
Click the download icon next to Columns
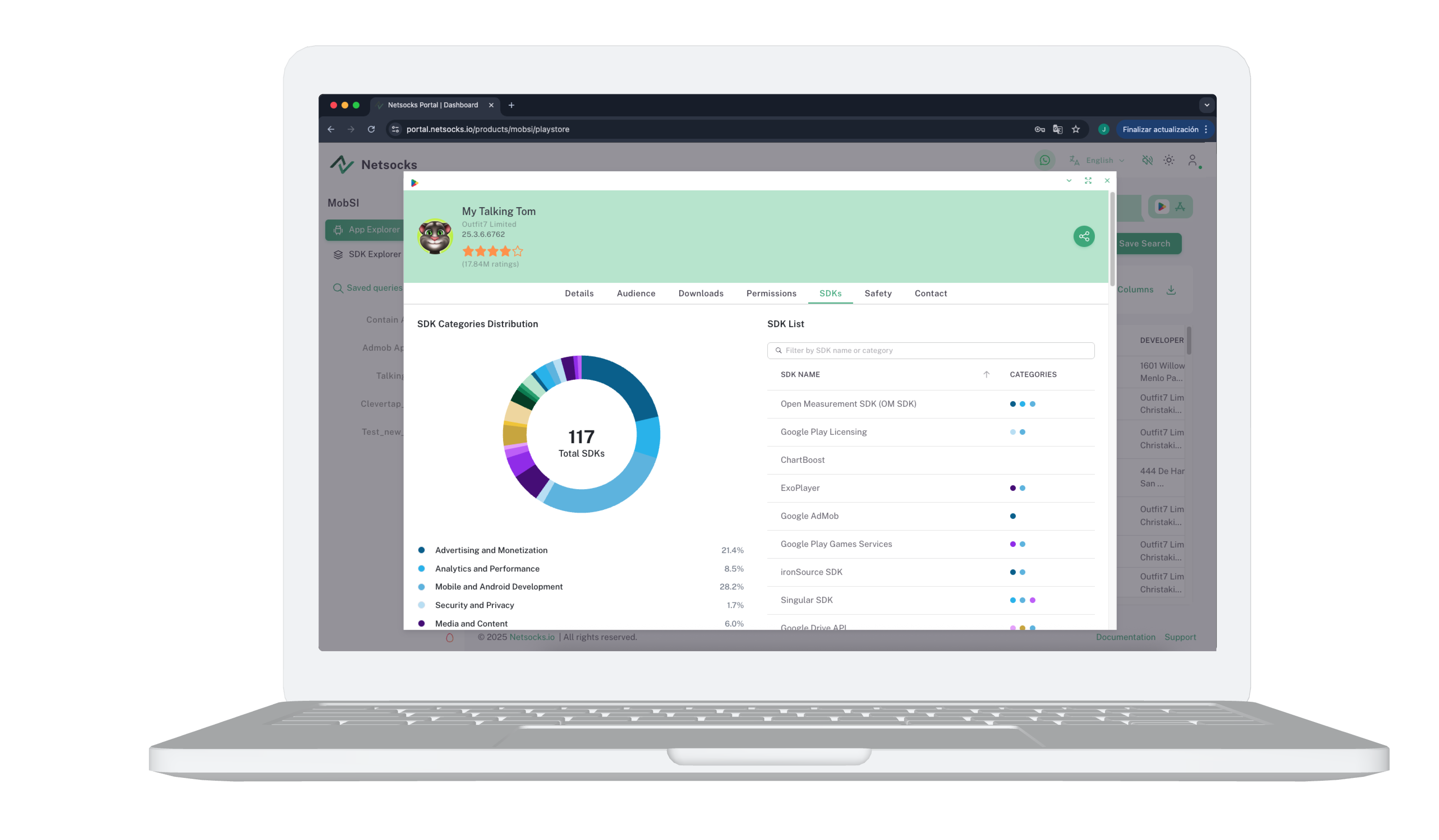(x=1171, y=290)
